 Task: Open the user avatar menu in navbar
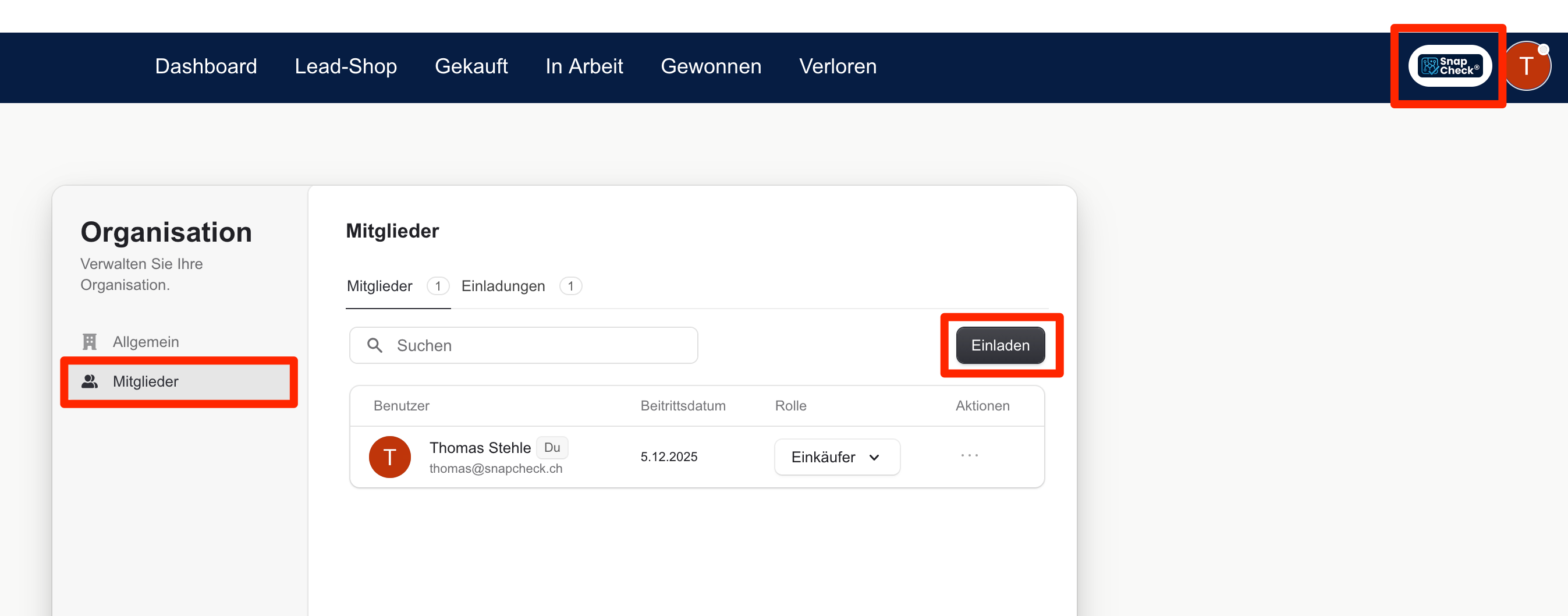click(x=1526, y=66)
